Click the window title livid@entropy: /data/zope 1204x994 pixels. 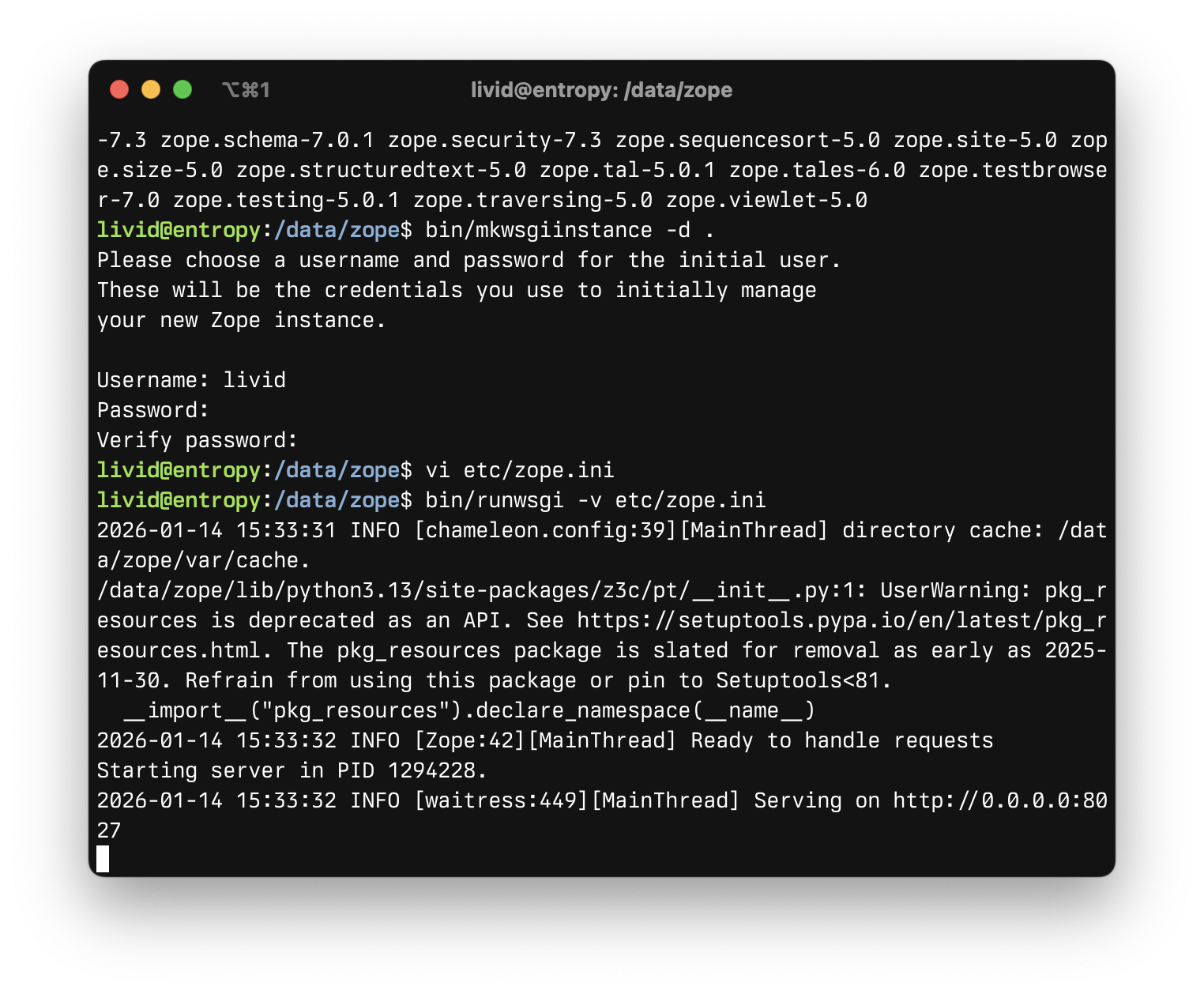(601, 90)
